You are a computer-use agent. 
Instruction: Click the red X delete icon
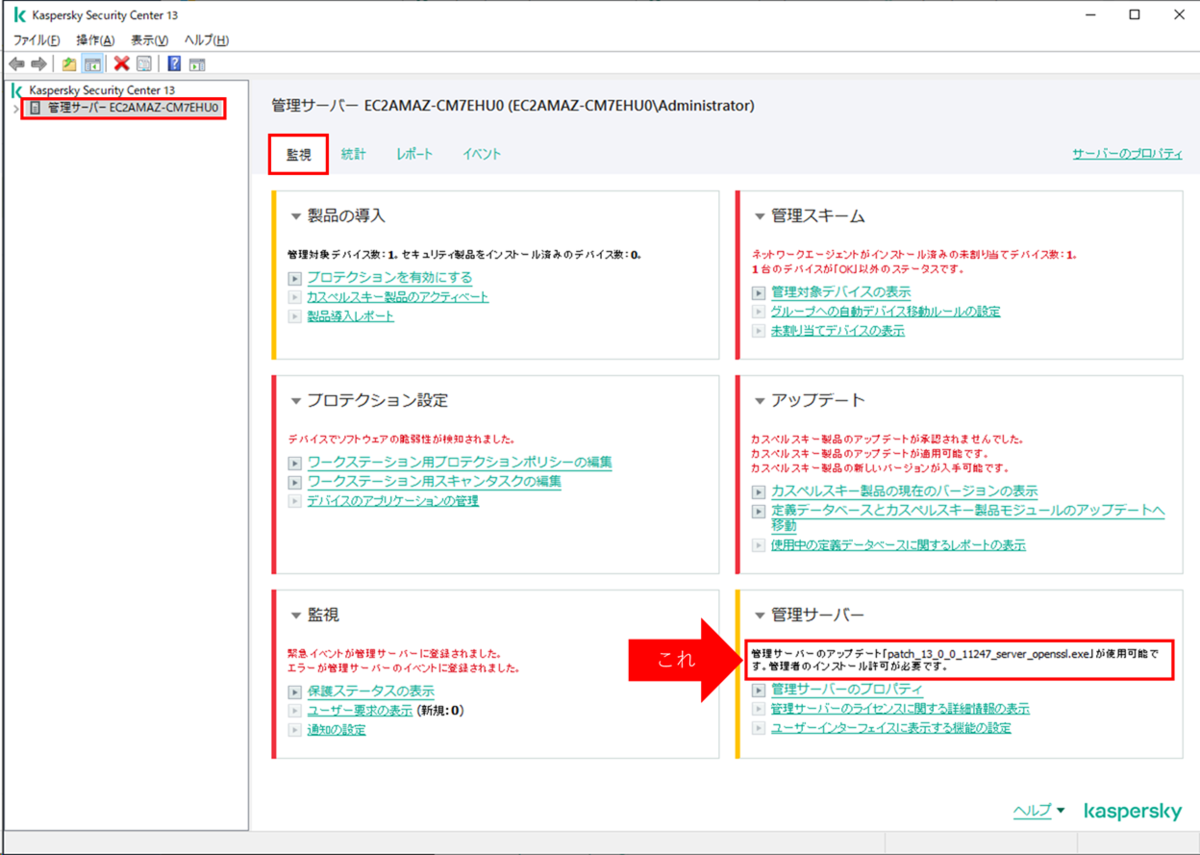tap(122, 64)
